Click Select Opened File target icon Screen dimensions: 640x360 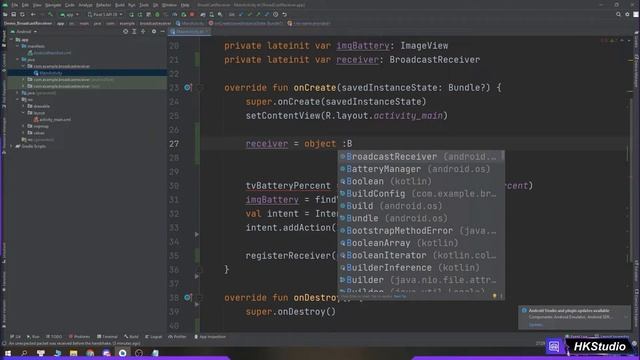(125, 31)
